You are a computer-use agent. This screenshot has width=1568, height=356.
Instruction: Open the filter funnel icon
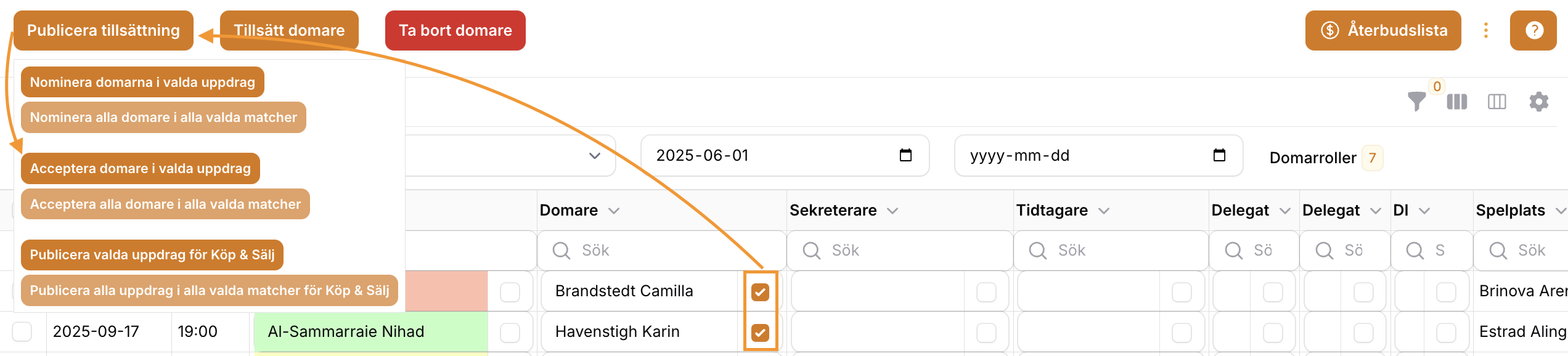pyautogui.click(x=1416, y=101)
